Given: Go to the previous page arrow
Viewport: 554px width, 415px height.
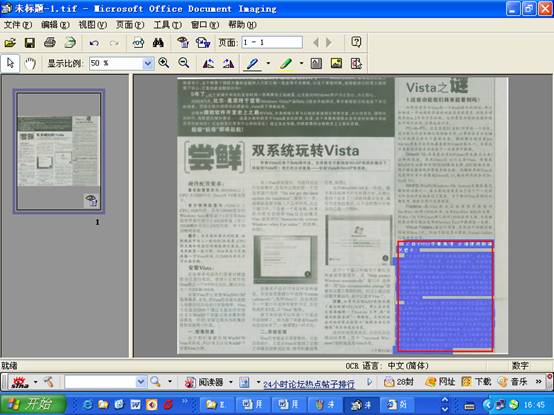Looking at the screenshot, I should click(316, 43).
